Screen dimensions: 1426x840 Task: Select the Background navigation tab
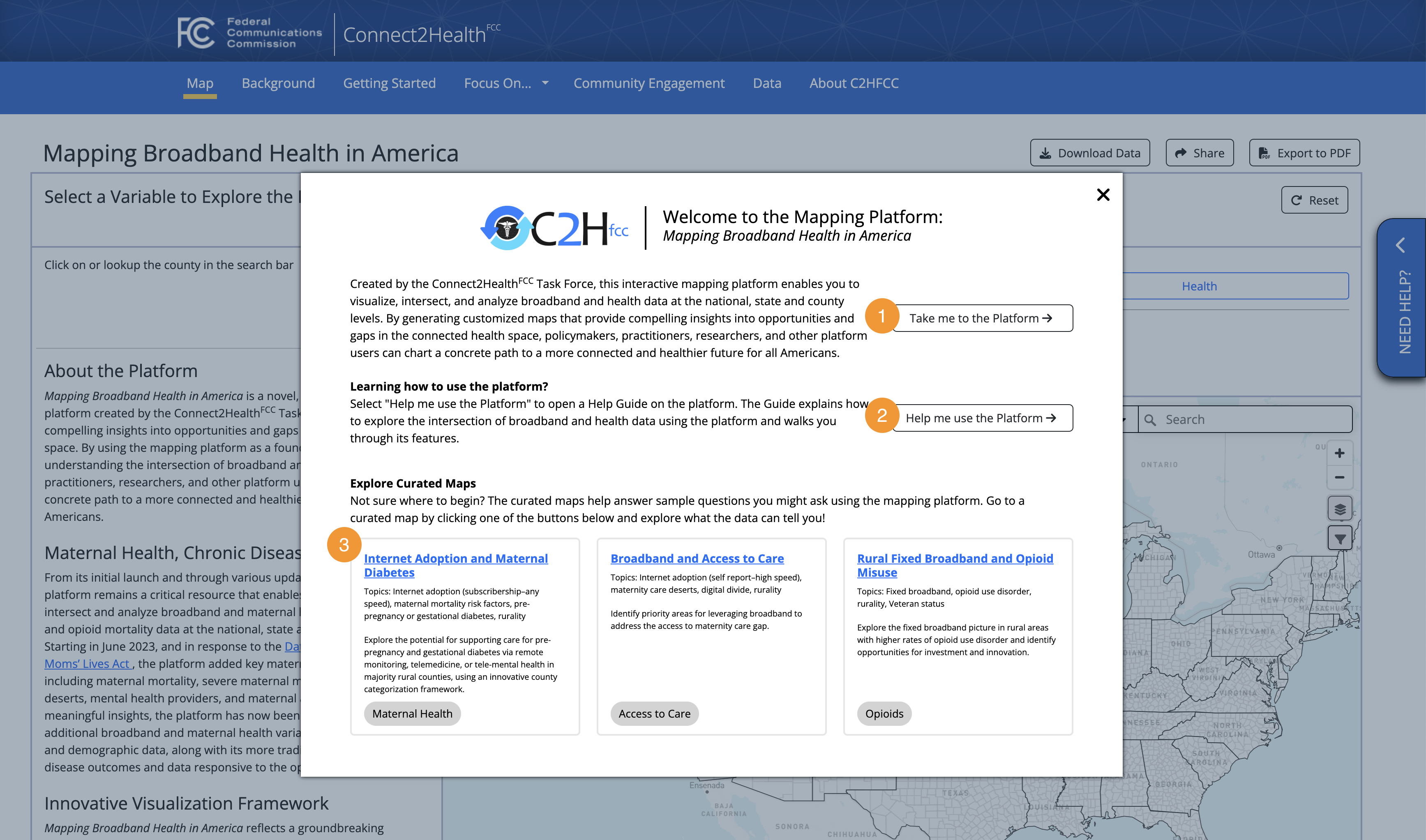(x=278, y=83)
